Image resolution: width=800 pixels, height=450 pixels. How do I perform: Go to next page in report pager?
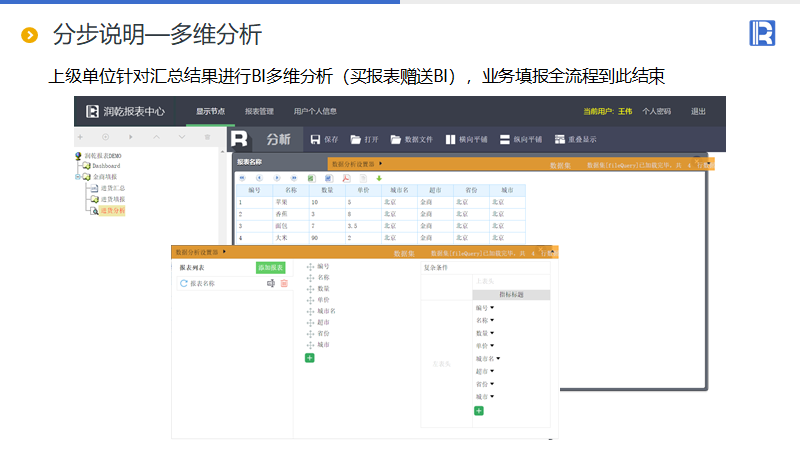(x=277, y=178)
